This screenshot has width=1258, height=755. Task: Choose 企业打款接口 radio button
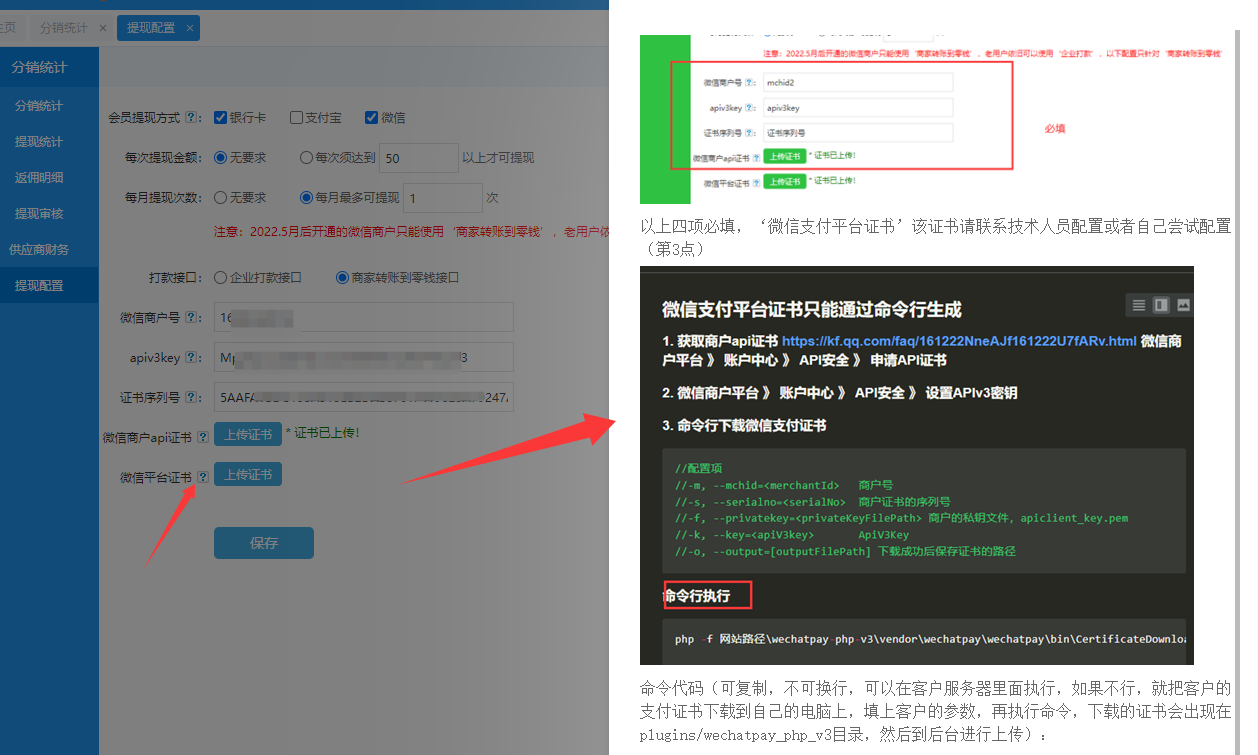coord(221,278)
